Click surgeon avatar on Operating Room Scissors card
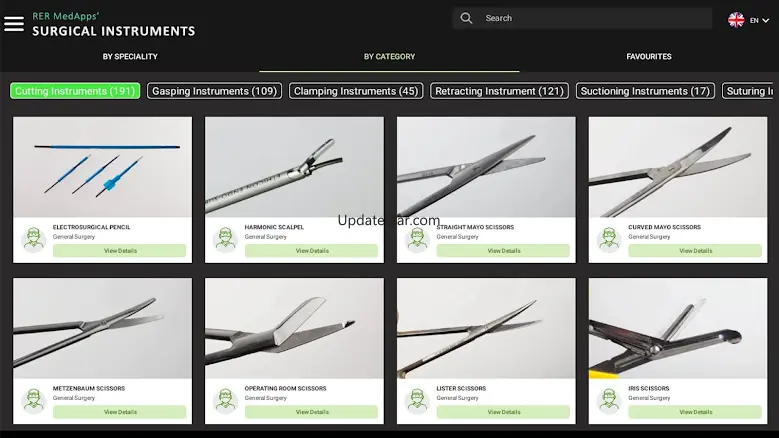The height and width of the screenshot is (438, 779). pyautogui.click(x=226, y=401)
